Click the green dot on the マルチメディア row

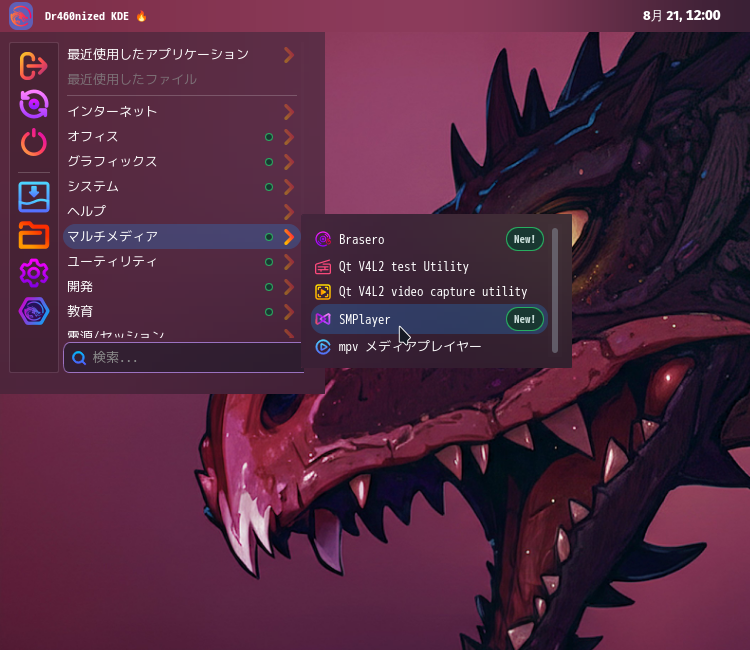269,237
